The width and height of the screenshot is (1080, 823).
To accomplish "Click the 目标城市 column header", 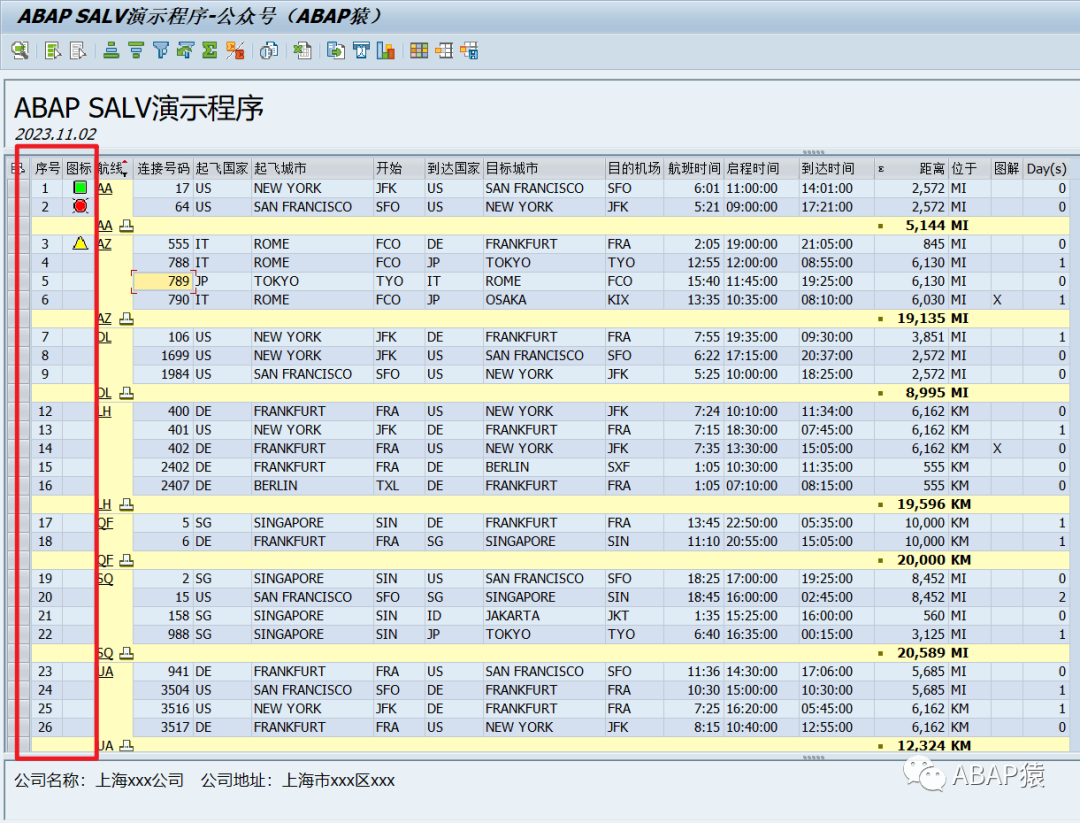I will (543, 169).
